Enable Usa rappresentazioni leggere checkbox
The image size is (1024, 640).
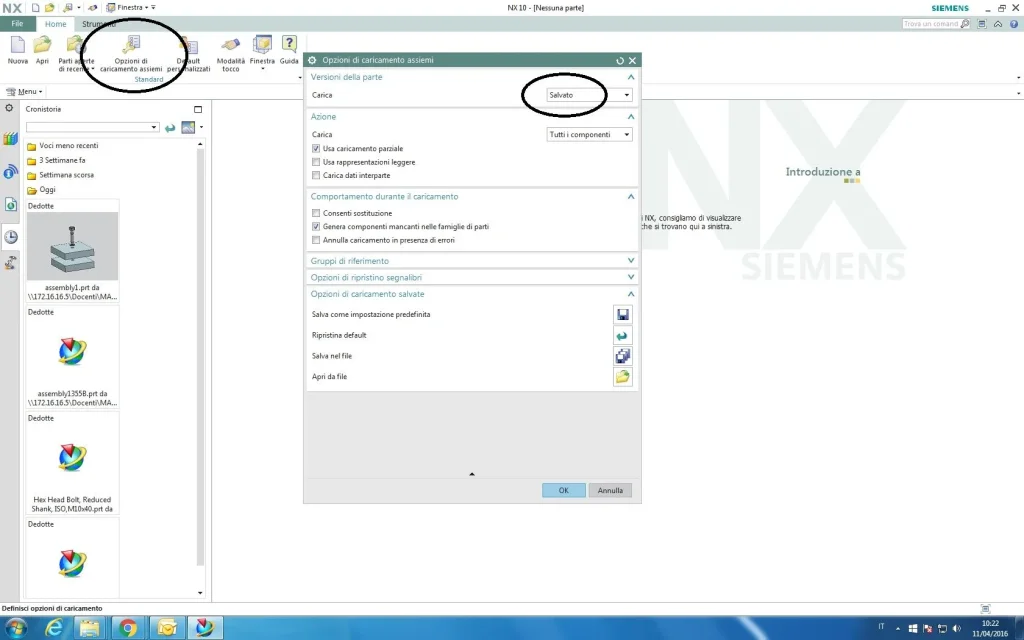click(x=316, y=162)
